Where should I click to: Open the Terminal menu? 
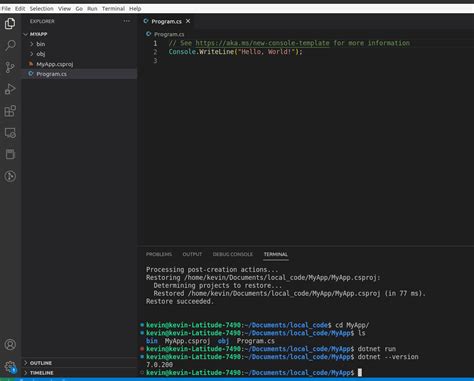click(x=113, y=9)
